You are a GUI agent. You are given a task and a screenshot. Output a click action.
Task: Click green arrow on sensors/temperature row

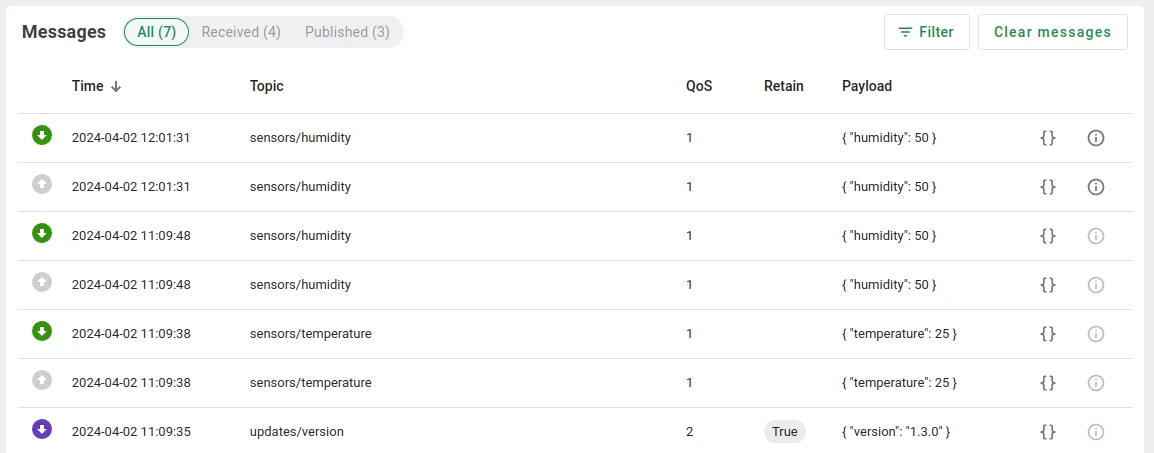click(x=42, y=332)
